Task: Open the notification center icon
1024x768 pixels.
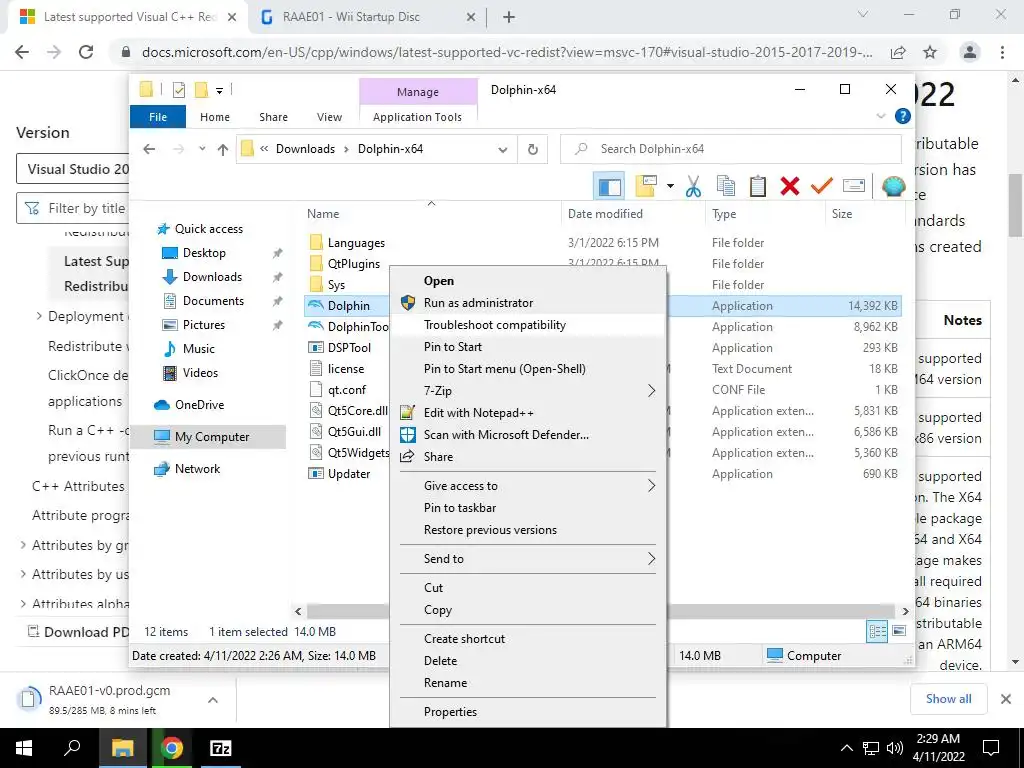Action: click(x=991, y=748)
